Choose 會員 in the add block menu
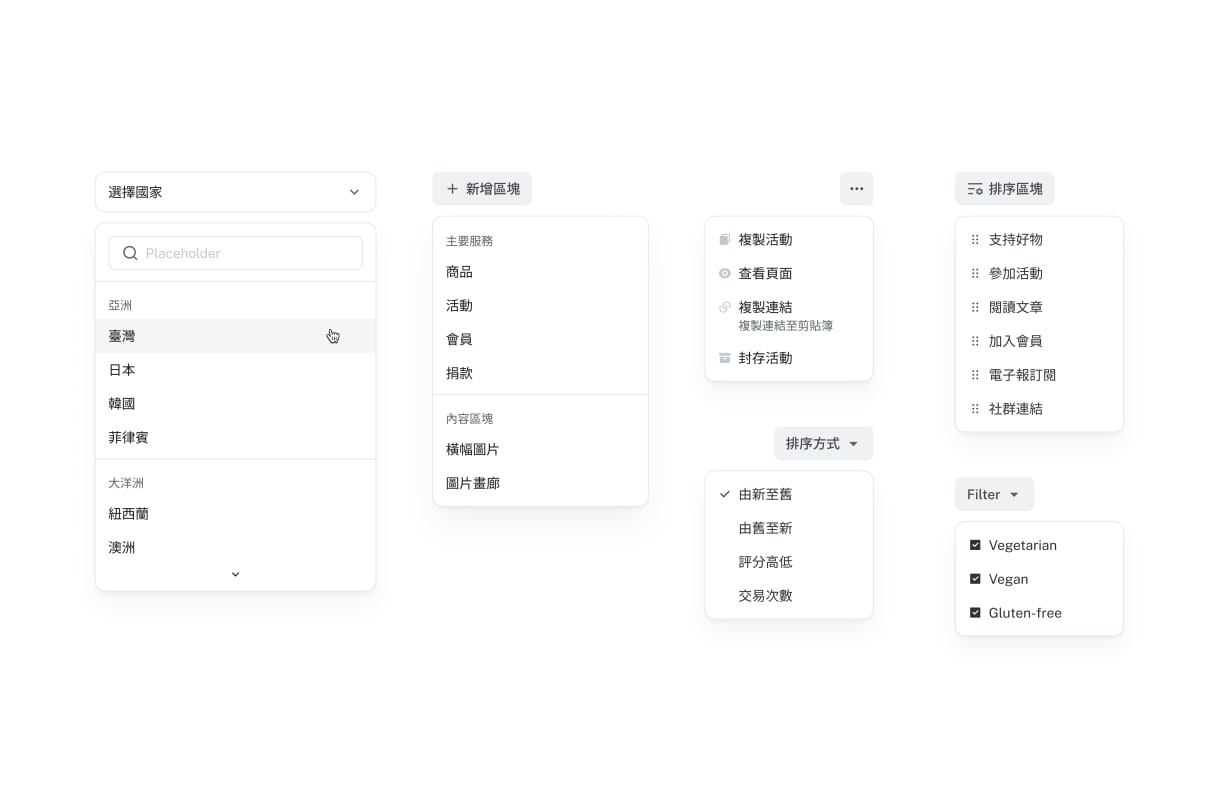1218x808 pixels. pyautogui.click(x=541, y=340)
